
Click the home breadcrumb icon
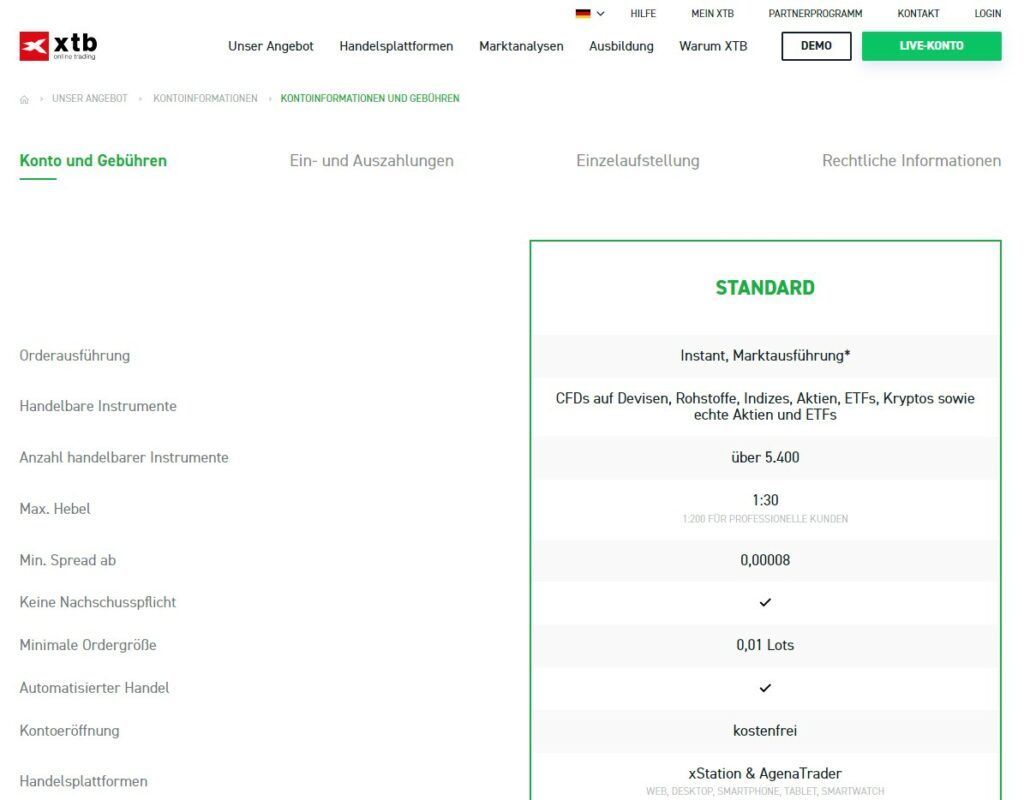24,99
